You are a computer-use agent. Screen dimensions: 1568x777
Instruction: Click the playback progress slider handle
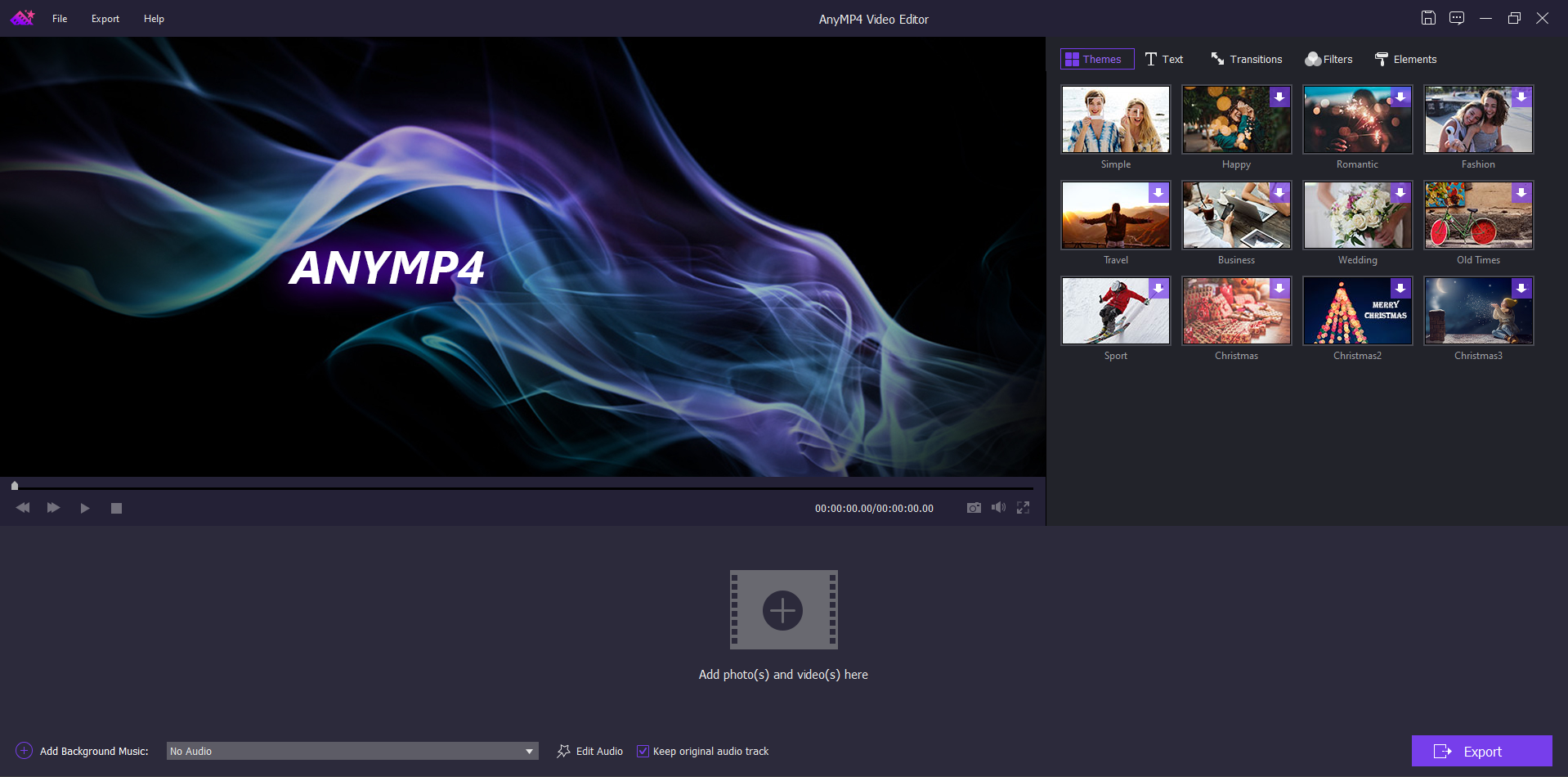[x=15, y=486]
